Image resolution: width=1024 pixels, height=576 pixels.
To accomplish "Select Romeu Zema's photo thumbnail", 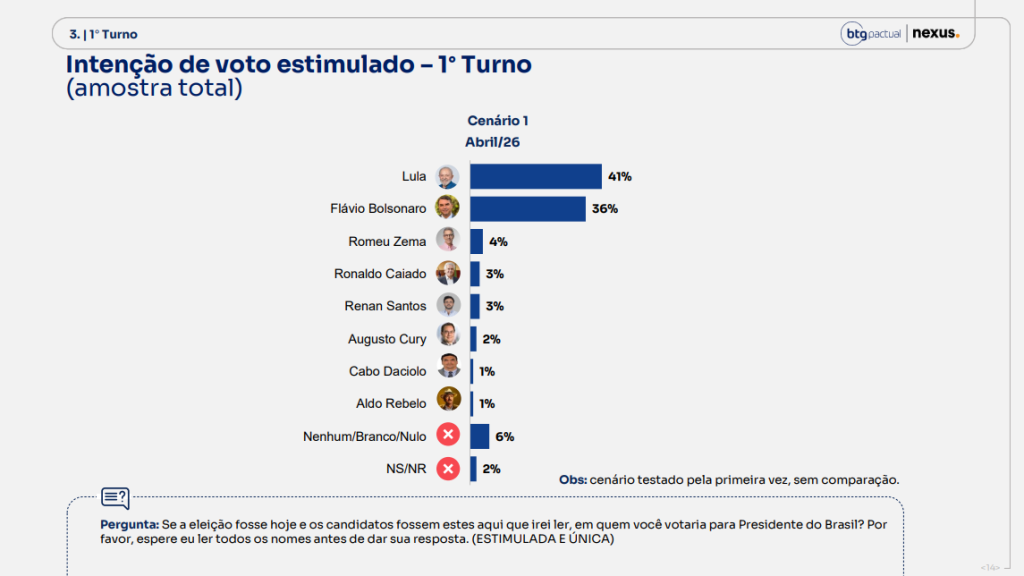I will coord(448,241).
